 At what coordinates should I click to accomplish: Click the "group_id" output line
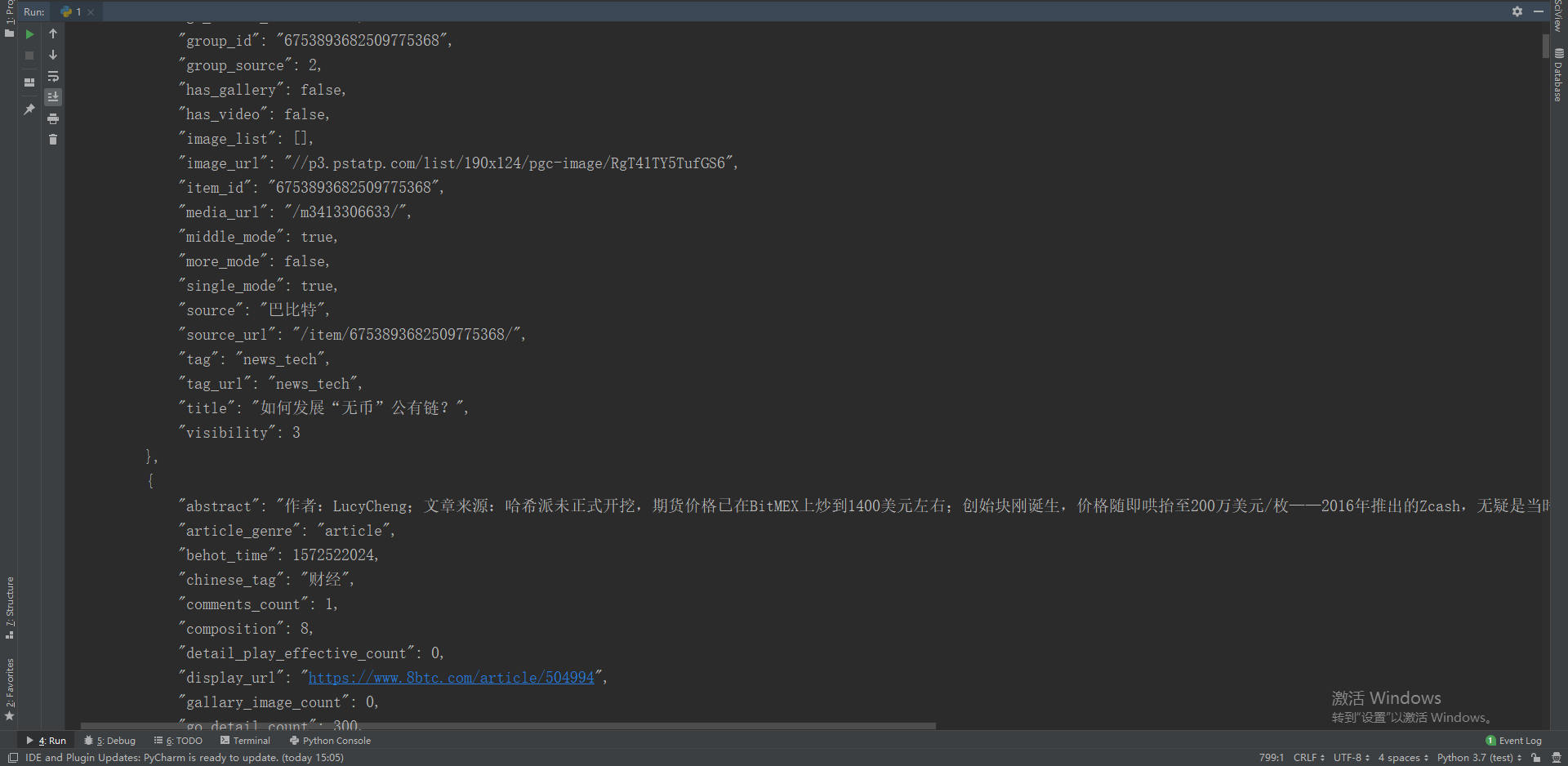315,41
